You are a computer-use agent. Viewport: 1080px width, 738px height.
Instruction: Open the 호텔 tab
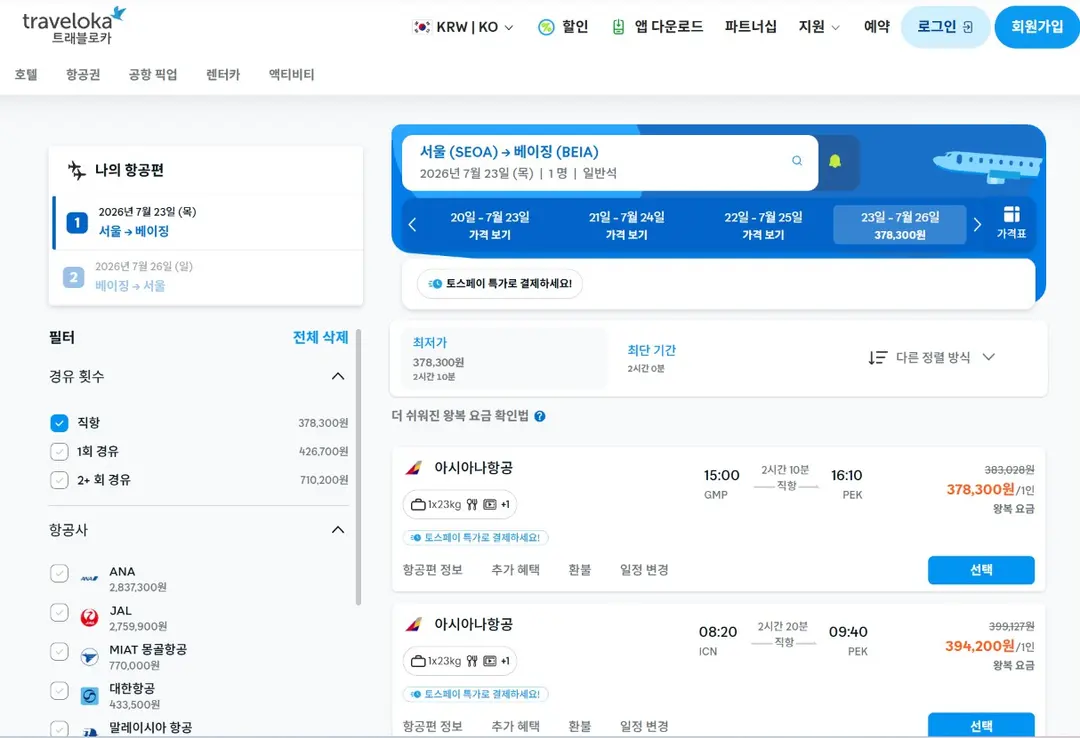click(x=26, y=74)
